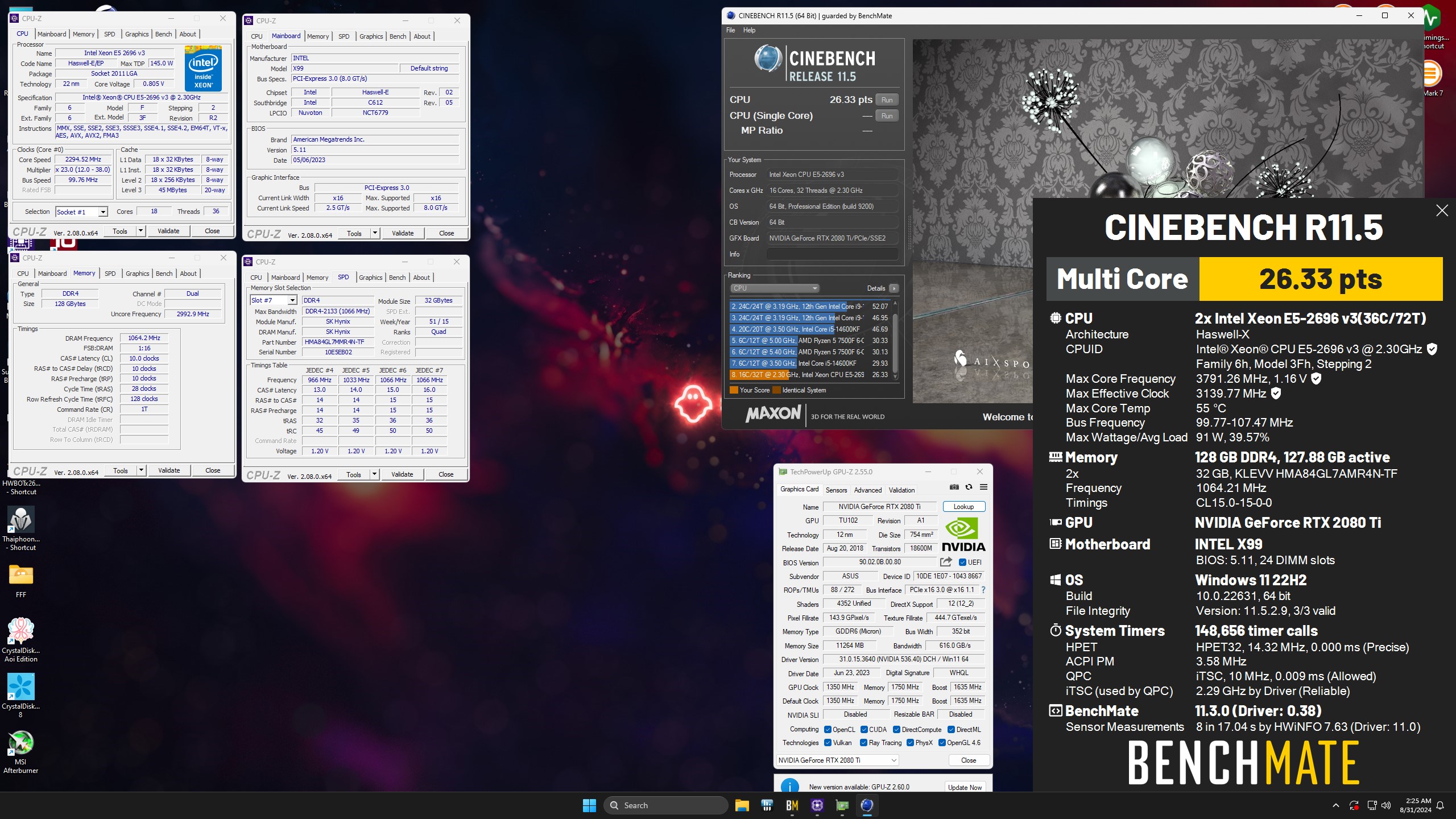Click the HWBOT-style app icon beside File Explorer

coord(767,805)
